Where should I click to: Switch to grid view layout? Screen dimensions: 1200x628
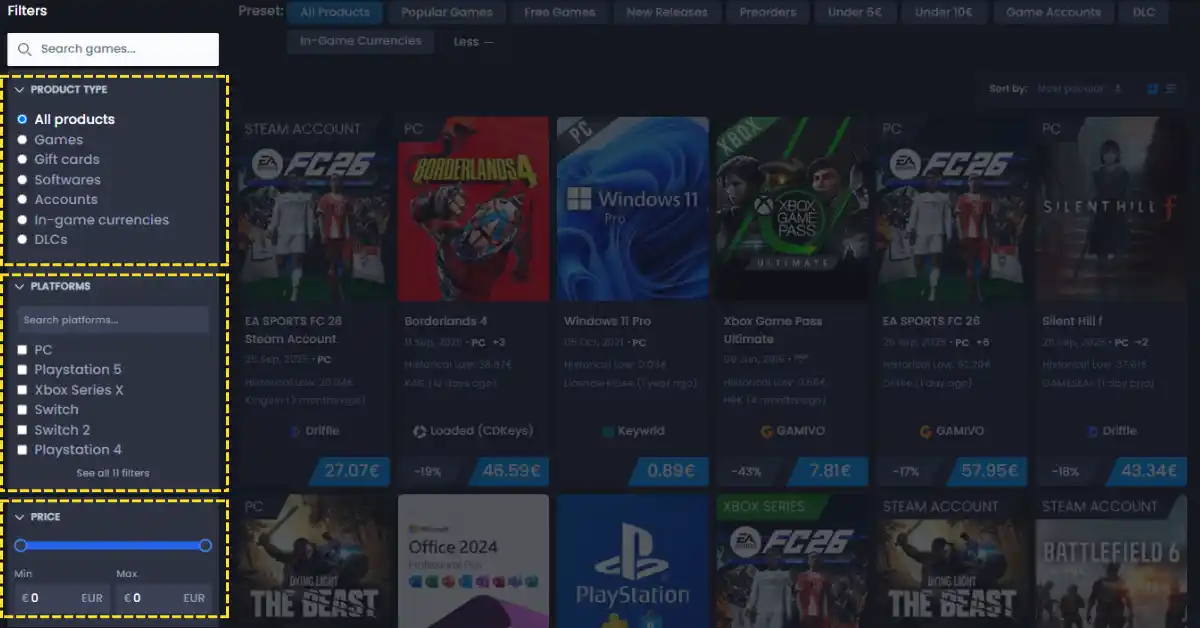coord(1152,88)
